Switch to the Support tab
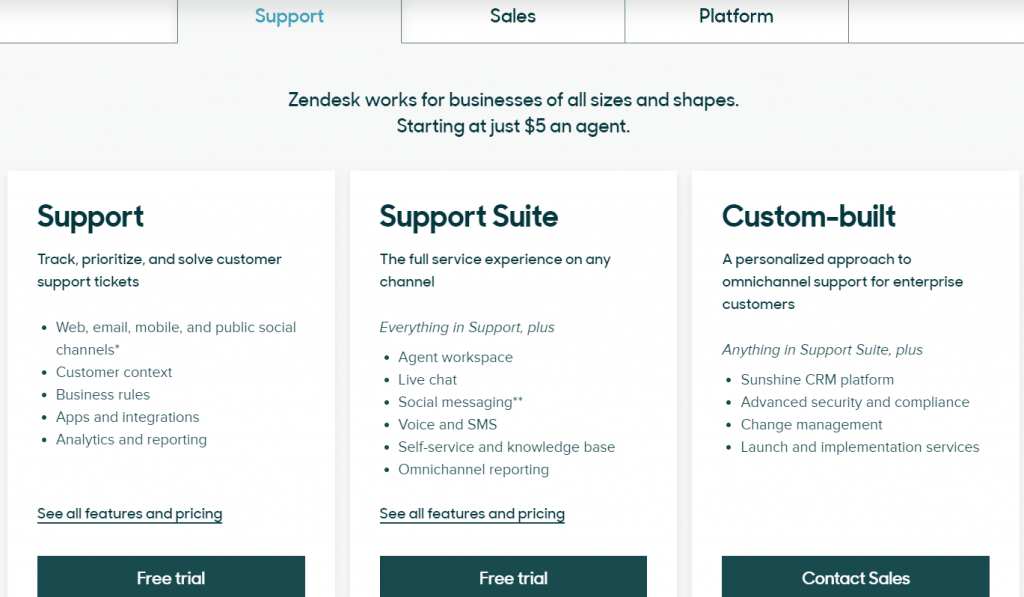The width and height of the screenshot is (1024, 597). (x=289, y=17)
